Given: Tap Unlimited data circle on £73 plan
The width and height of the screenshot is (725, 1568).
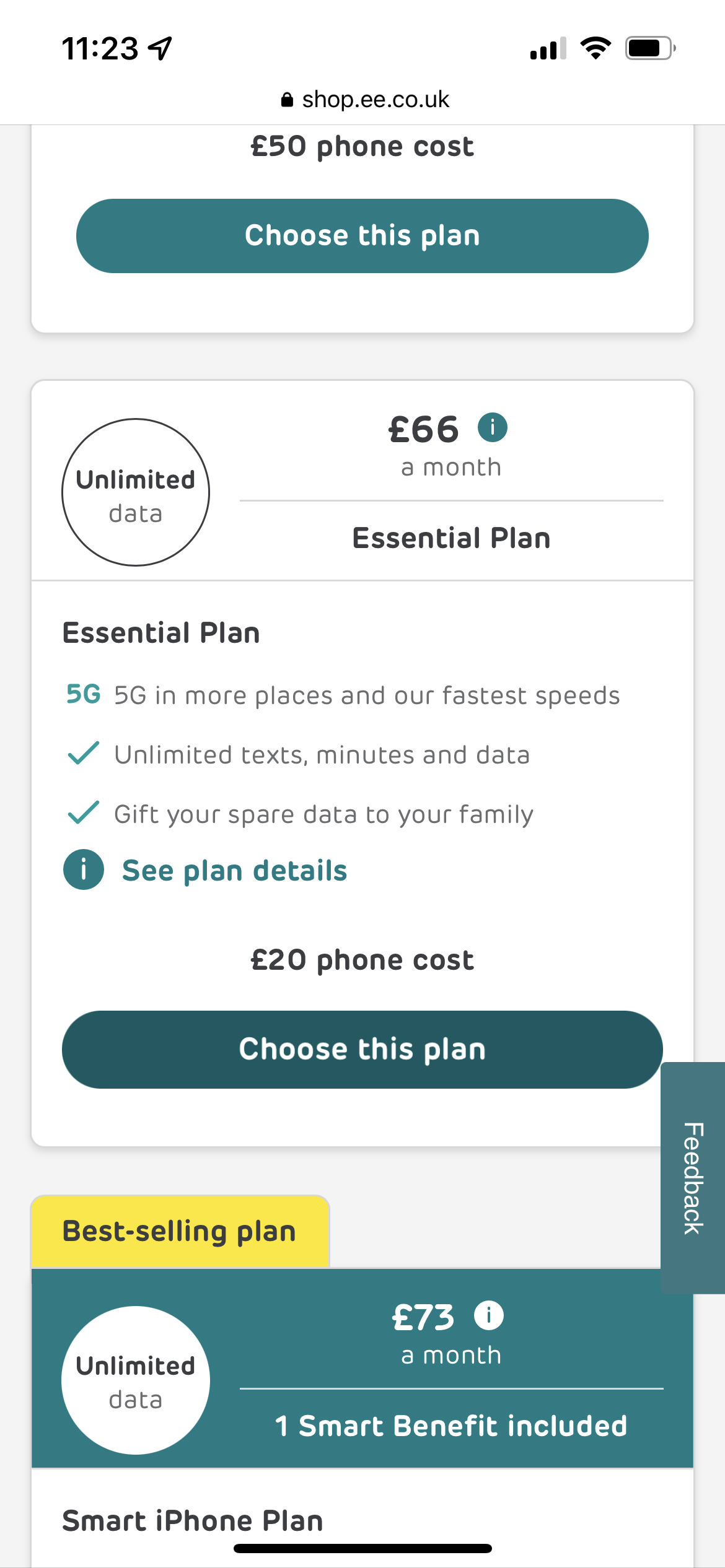Looking at the screenshot, I should coord(136,1380).
